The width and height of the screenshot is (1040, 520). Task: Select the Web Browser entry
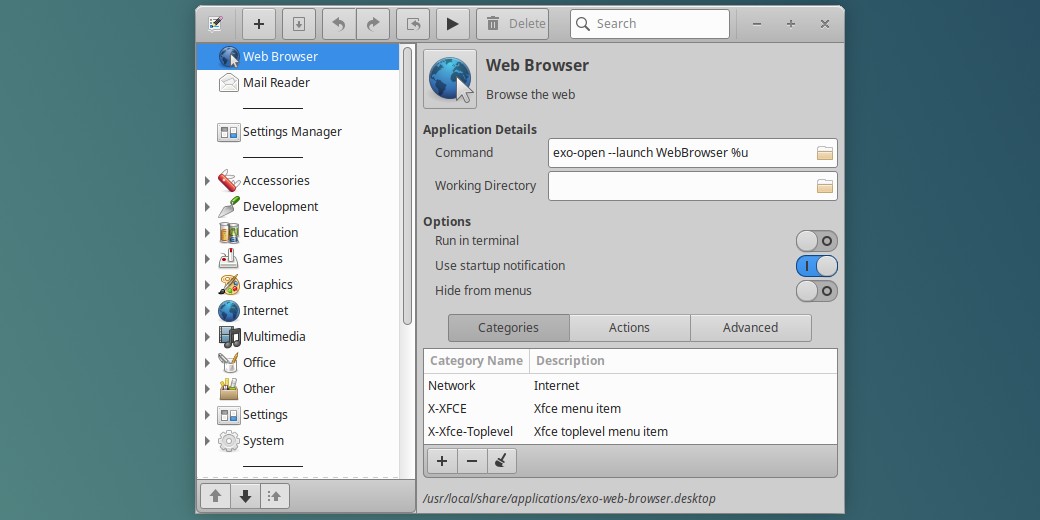(298, 56)
